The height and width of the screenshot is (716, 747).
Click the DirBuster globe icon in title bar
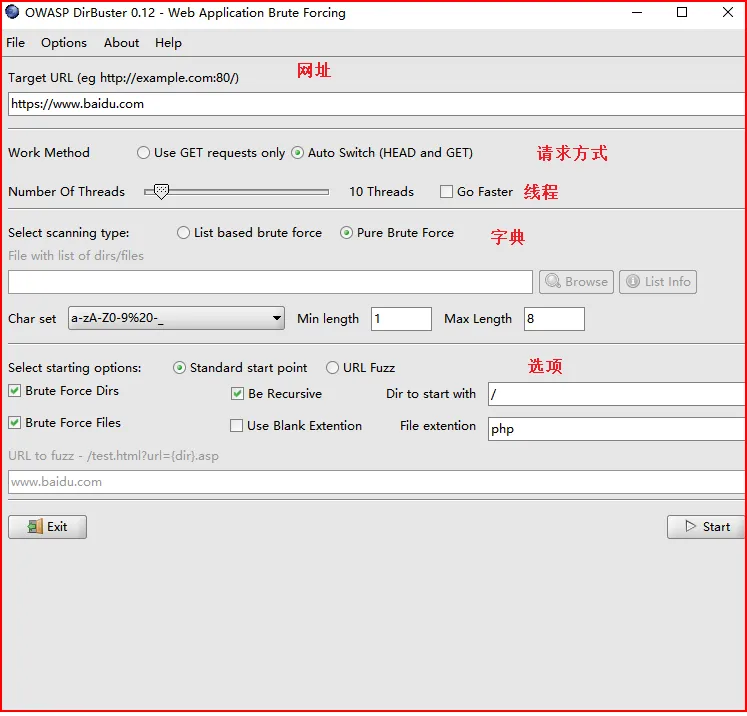[x=12, y=12]
